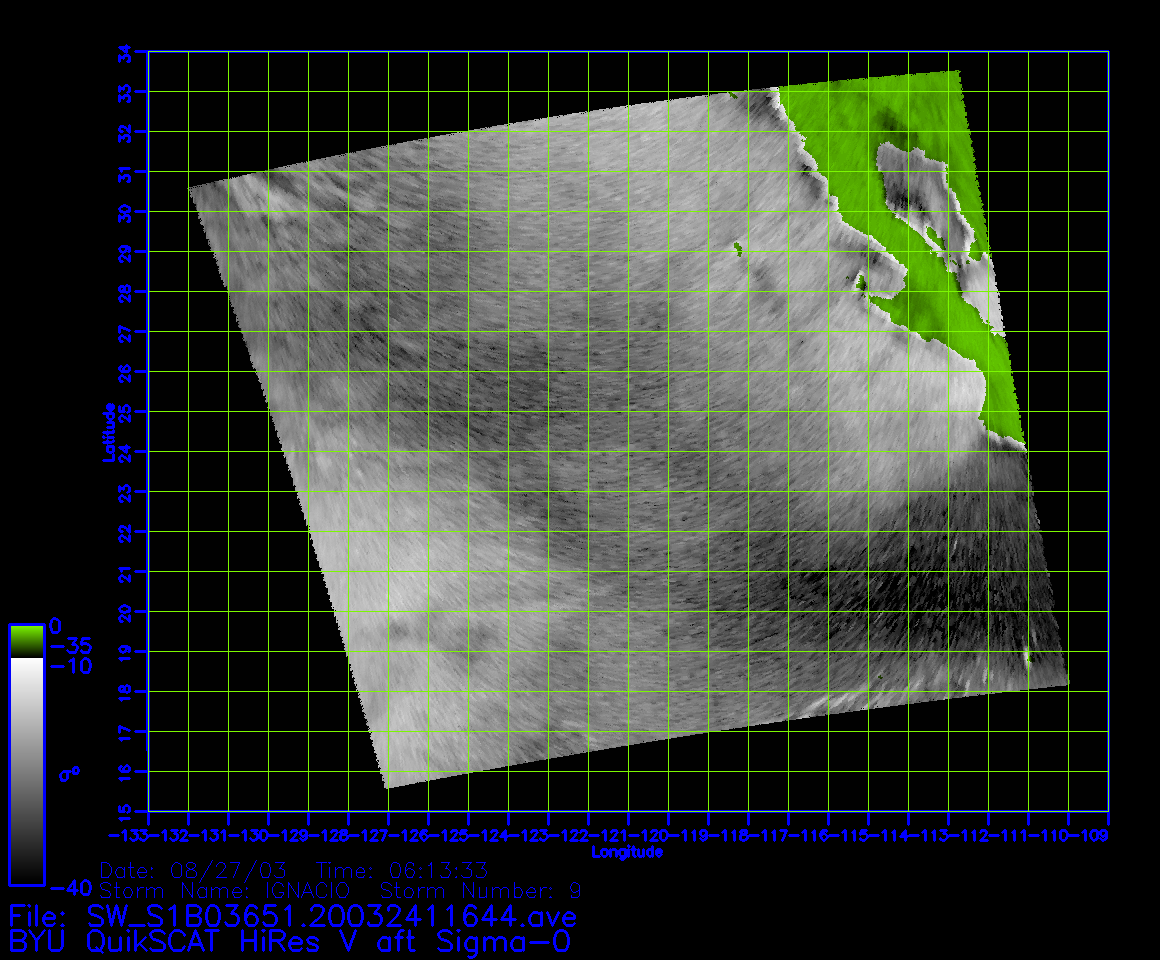Click the Latitude axis title
1160x960 pixels.
(x=106, y=432)
